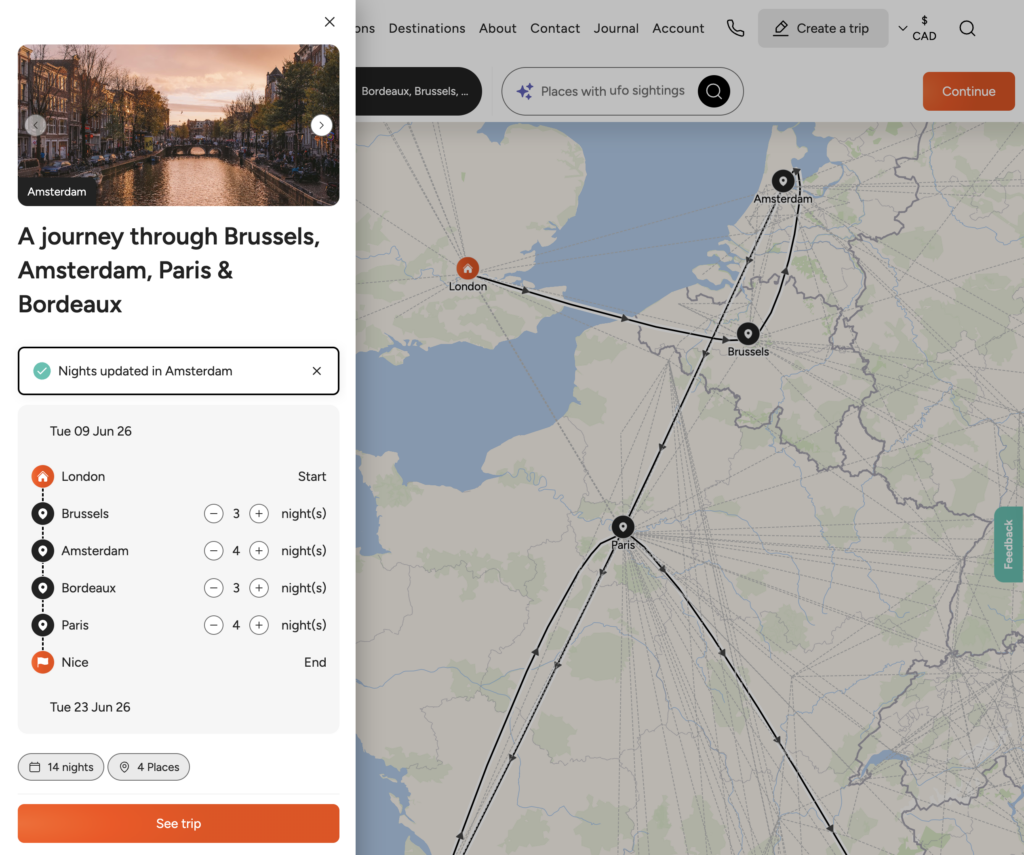Screen dimensions: 1024x855
Task: Open search with the magnifying glass icon
Action: (x=967, y=28)
